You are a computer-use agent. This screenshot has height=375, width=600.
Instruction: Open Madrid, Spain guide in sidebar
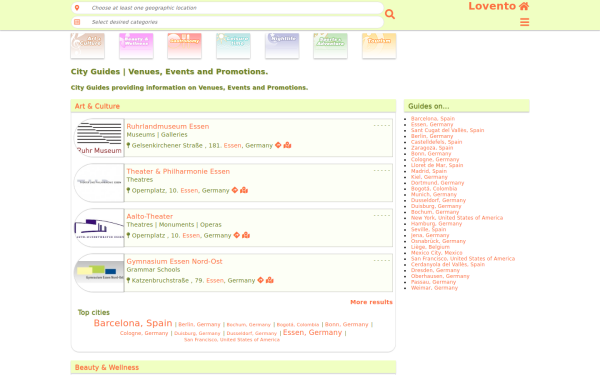coord(429,171)
